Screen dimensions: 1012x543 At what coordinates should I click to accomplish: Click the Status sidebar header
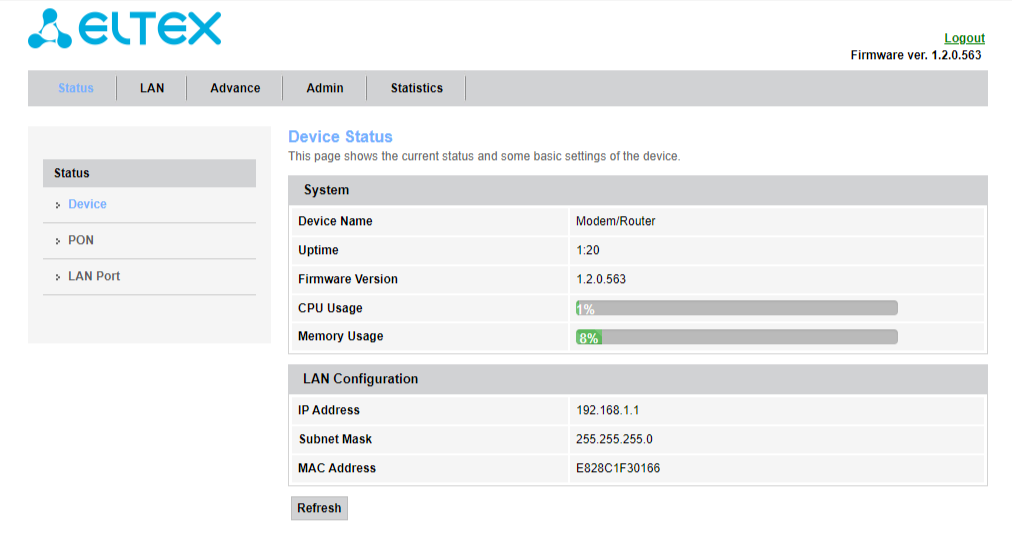click(x=149, y=173)
